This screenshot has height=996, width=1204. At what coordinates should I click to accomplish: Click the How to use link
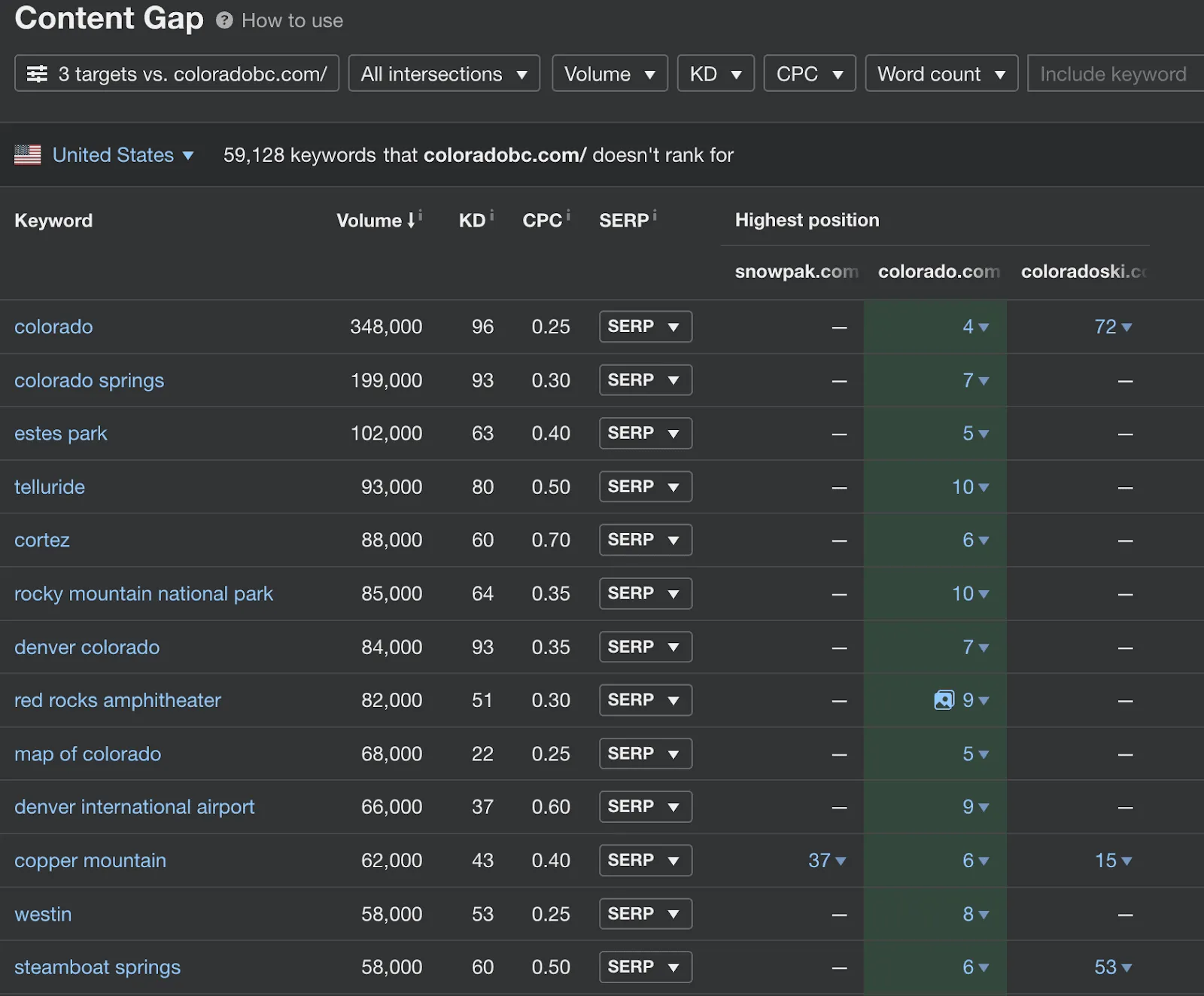coord(292,20)
